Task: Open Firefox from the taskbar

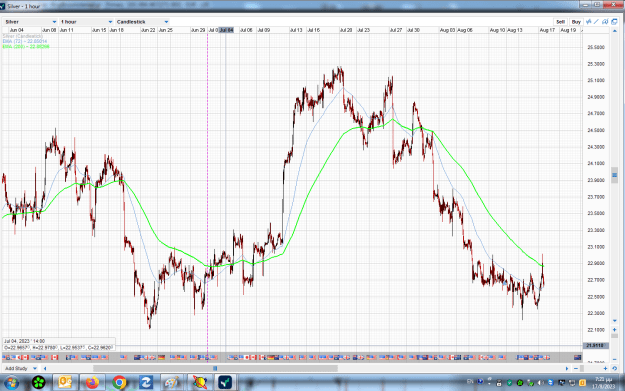Action: pos(92,383)
